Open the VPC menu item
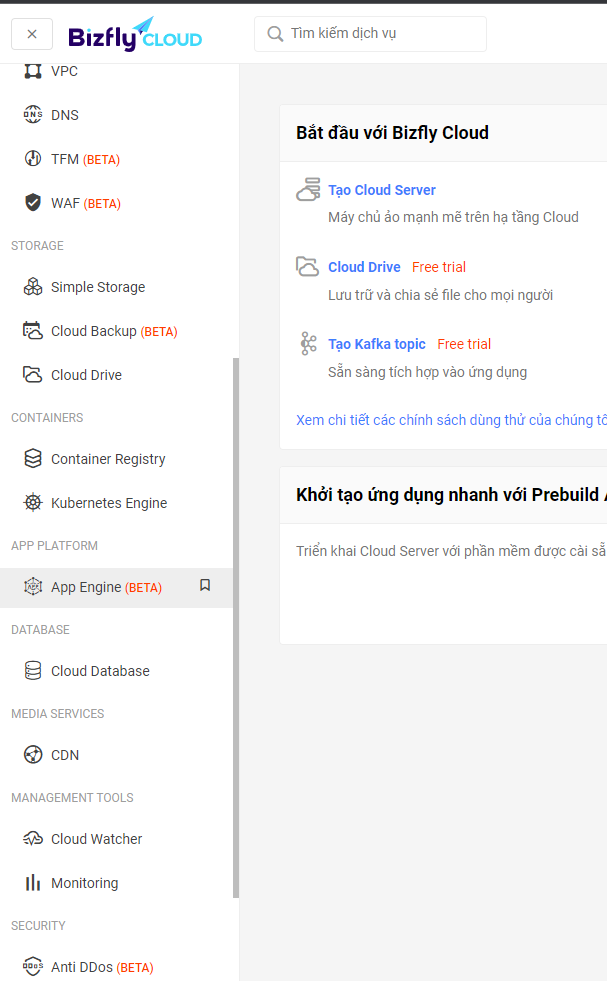Screen dimensions: 607x981 64,72
